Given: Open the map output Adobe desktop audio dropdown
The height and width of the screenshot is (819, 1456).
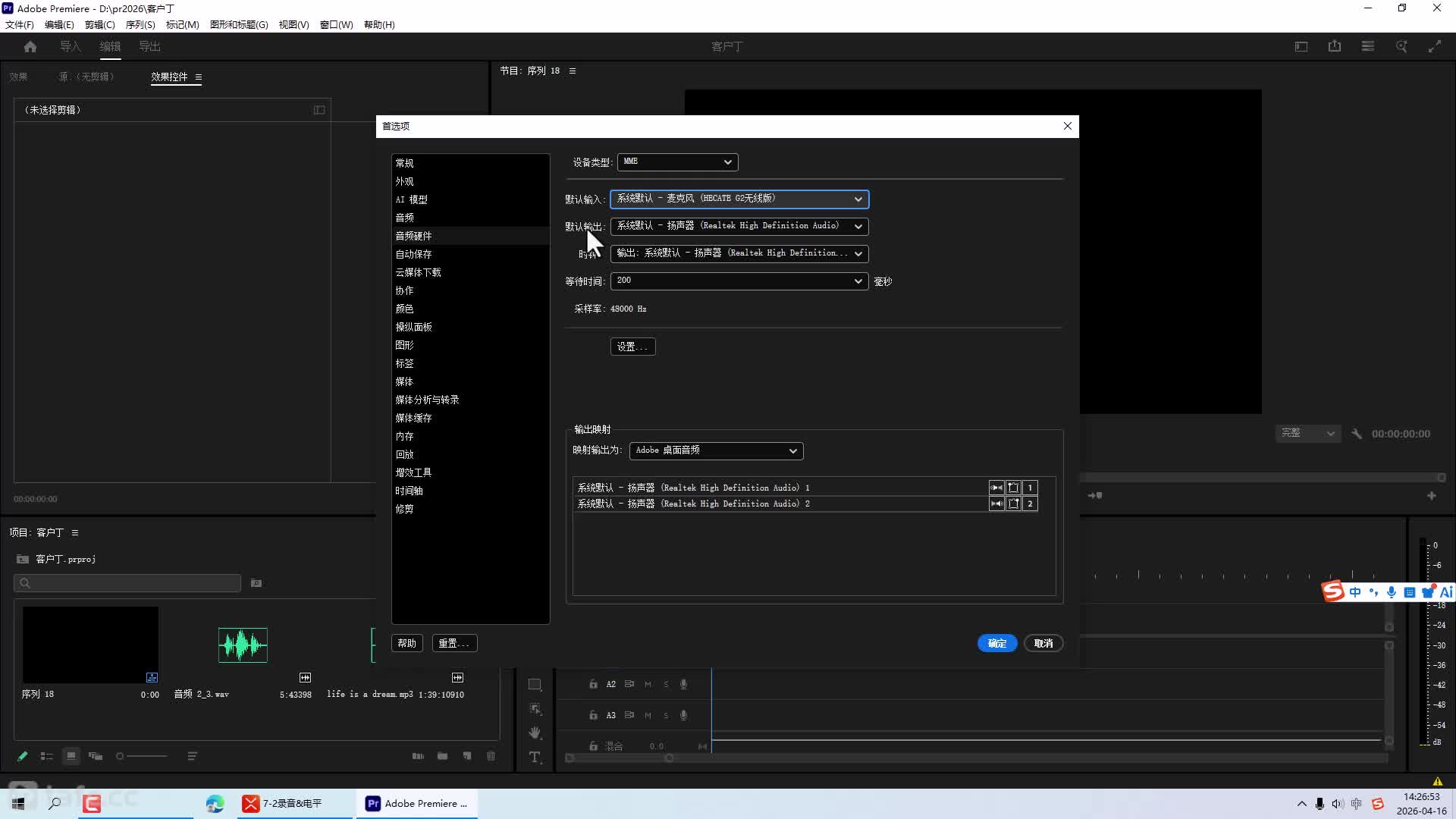Looking at the screenshot, I should tap(717, 450).
